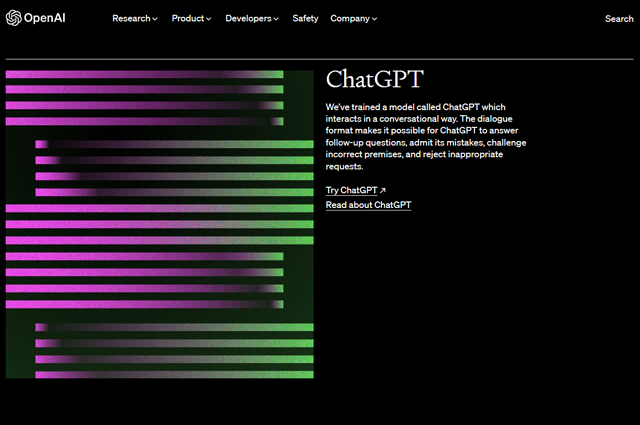Click the ChatGPT description paragraph

pos(425,136)
